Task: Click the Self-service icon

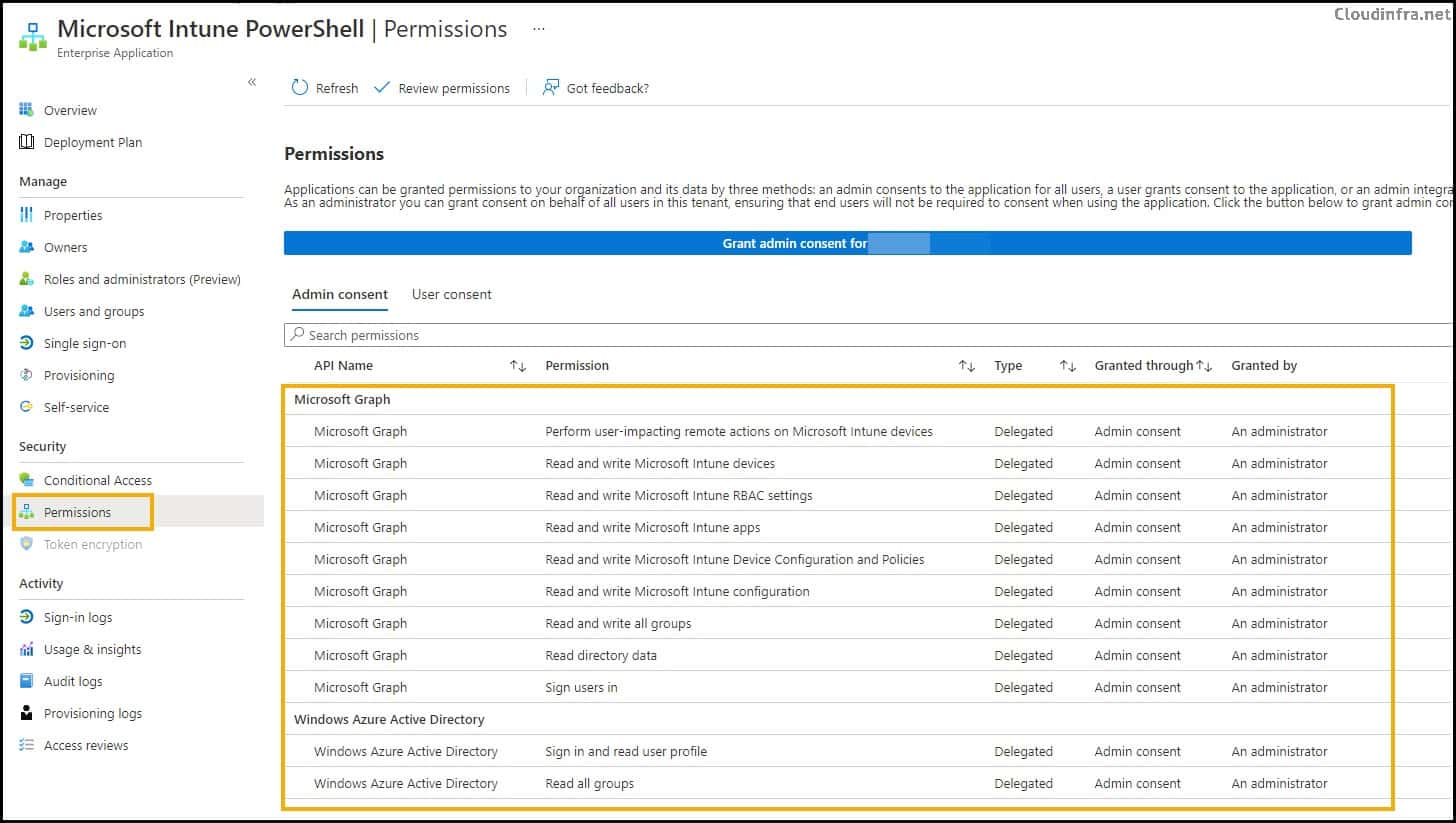Action: pos(27,407)
